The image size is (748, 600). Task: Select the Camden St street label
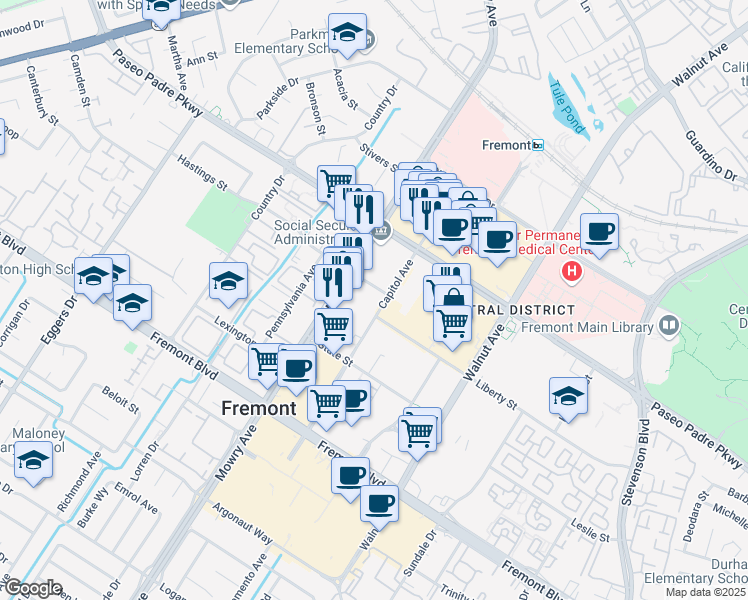pos(80,80)
